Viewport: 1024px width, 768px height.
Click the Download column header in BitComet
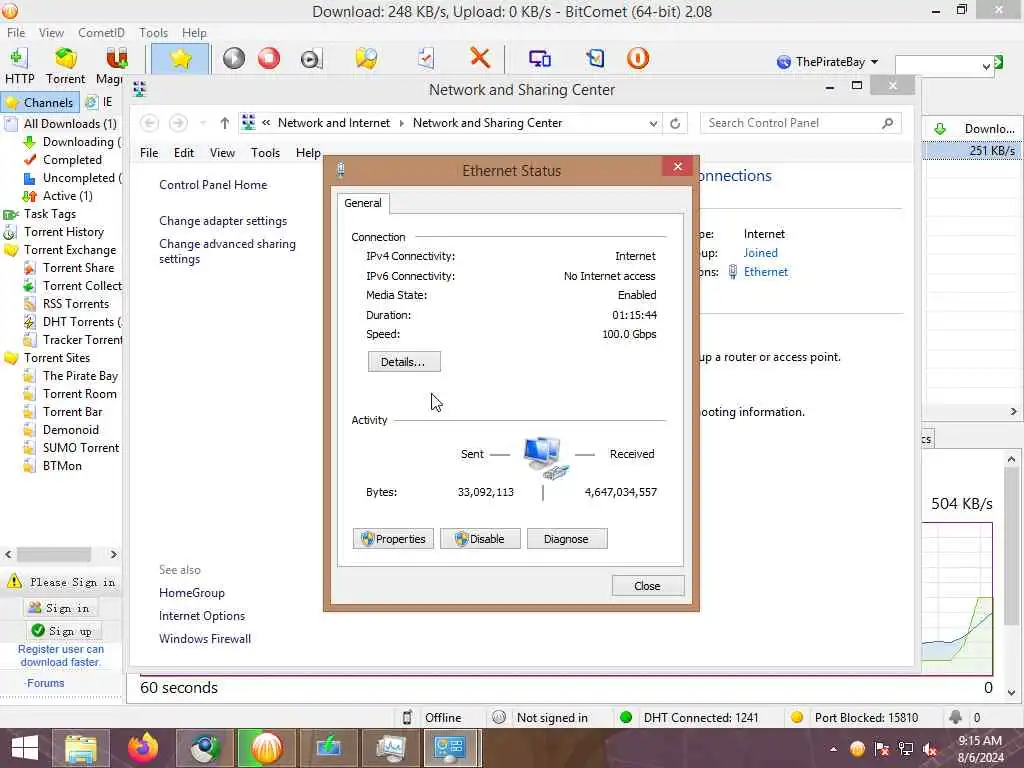pyautogui.click(x=973, y=129)
